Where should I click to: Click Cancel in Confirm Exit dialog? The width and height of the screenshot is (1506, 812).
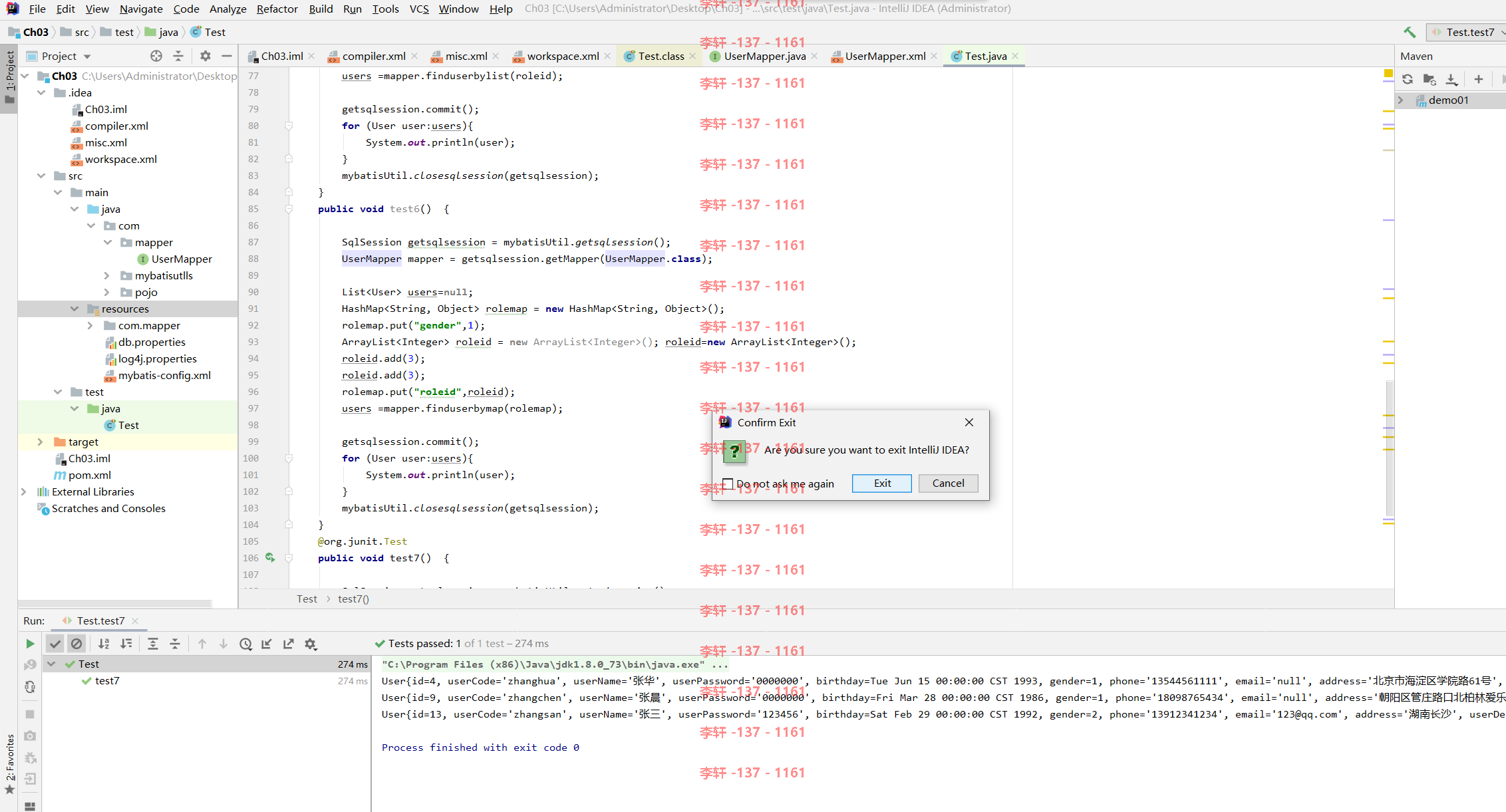tap(948, 483)
